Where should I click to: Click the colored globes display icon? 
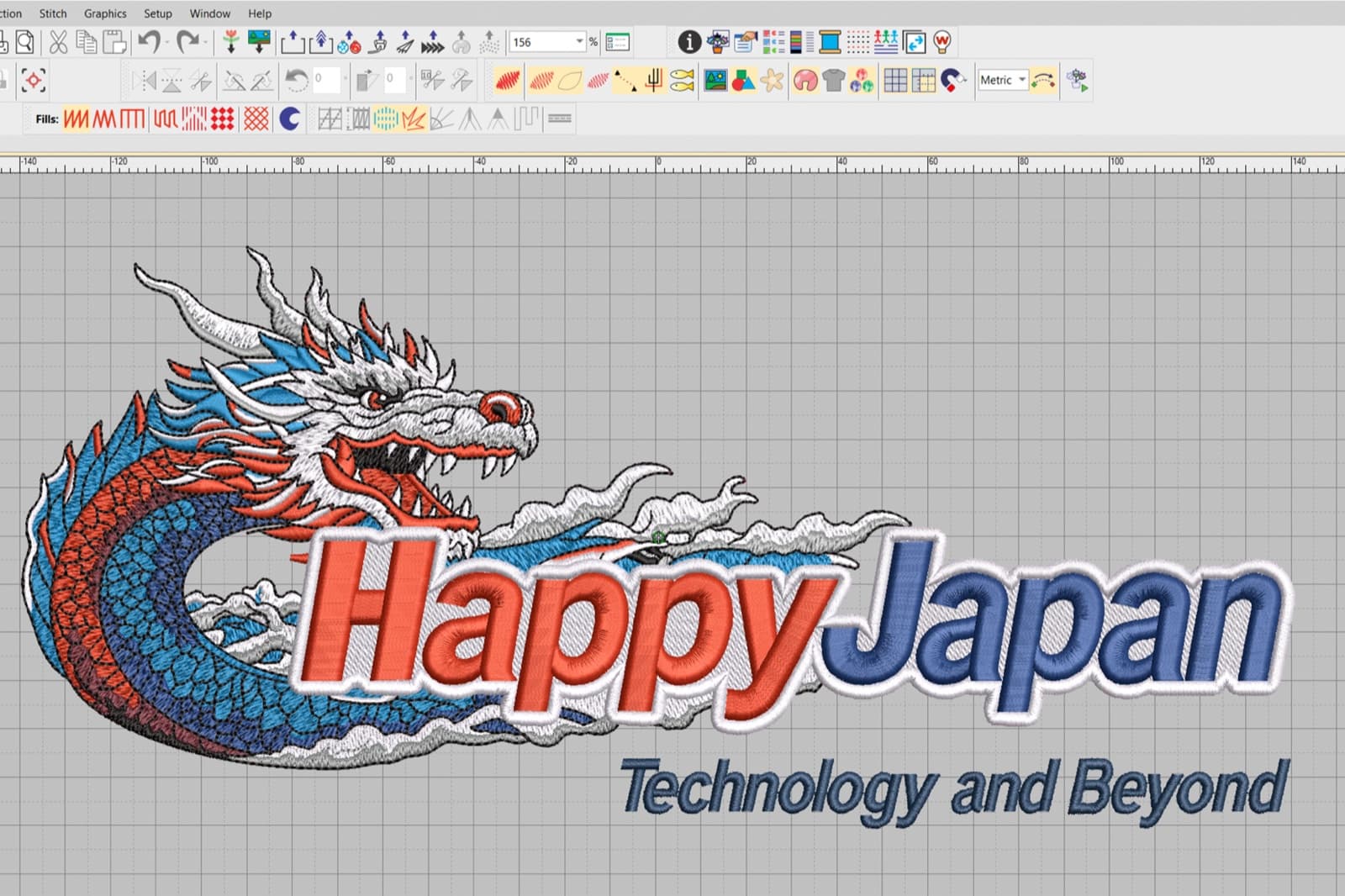pos(861,81)
